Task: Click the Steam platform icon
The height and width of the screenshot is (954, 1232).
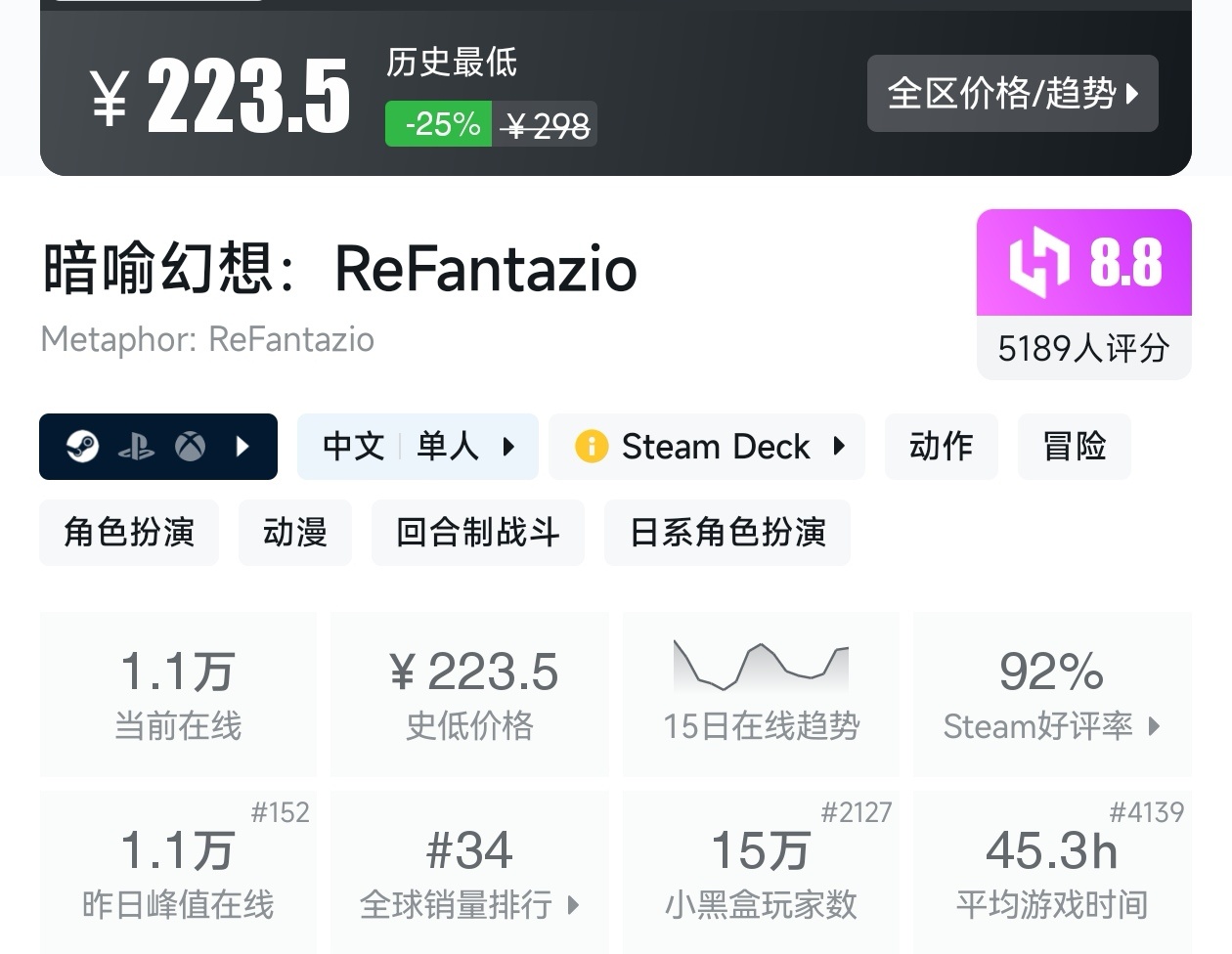Action: [x=82, y=447]
